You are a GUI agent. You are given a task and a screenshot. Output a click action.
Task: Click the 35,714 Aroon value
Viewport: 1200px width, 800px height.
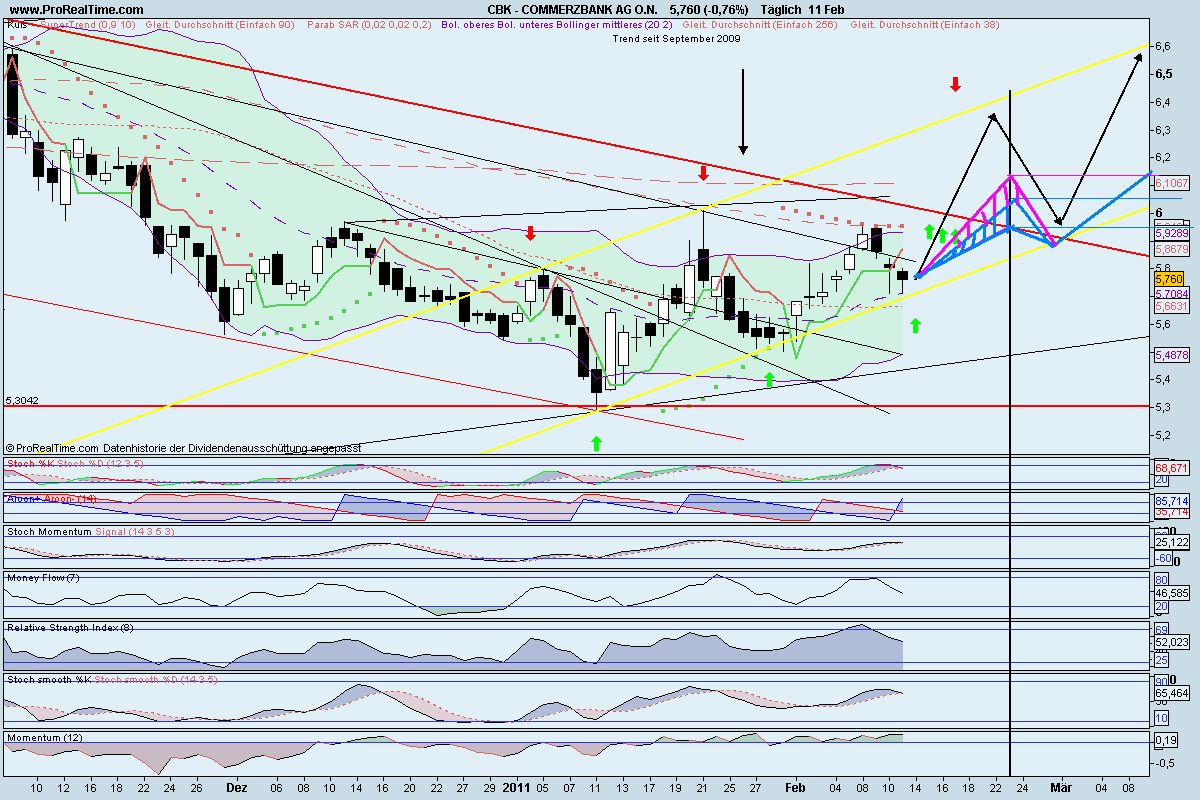pos(1171,512)
